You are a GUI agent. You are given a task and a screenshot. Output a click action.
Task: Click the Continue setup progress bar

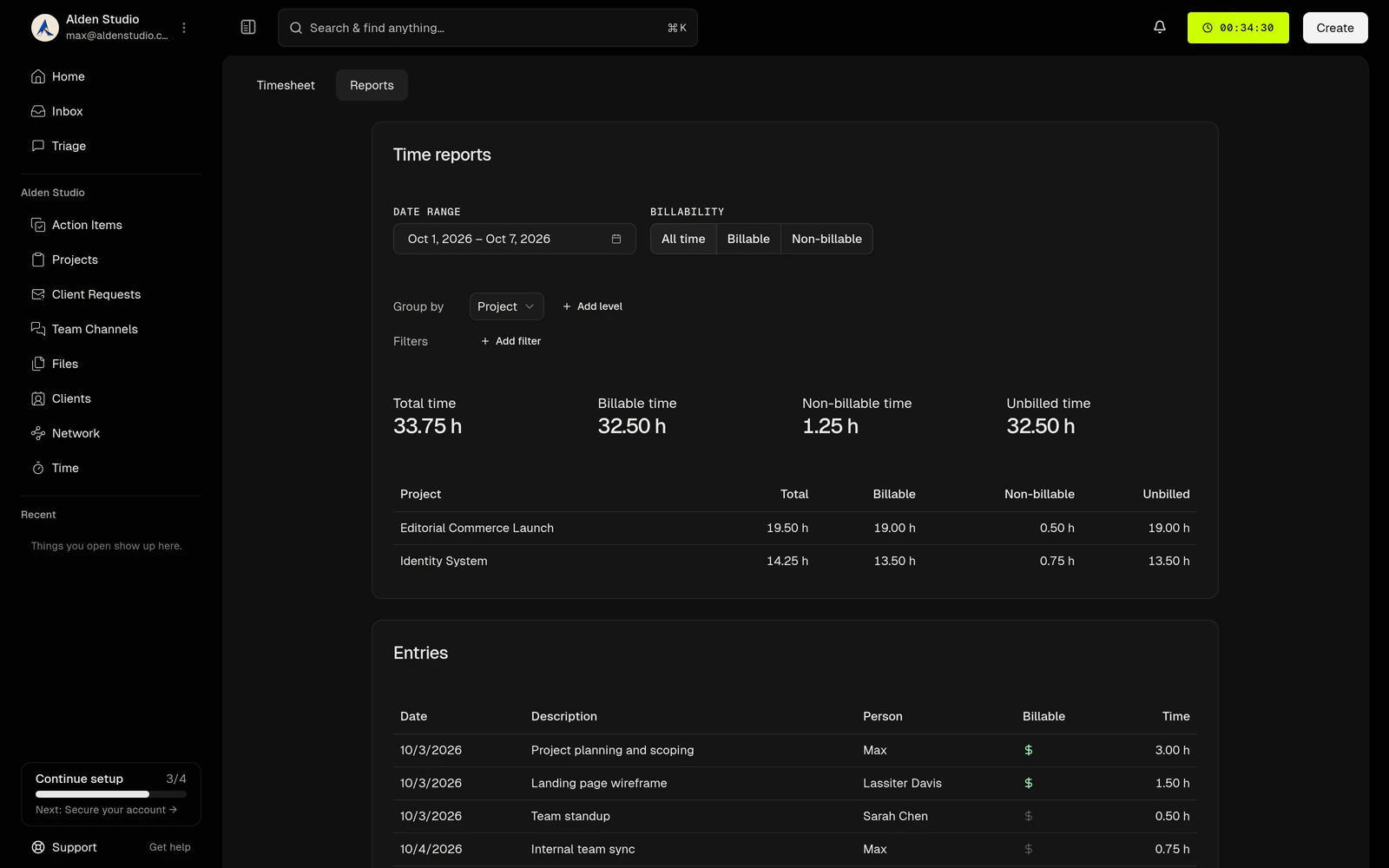point(111,794)
